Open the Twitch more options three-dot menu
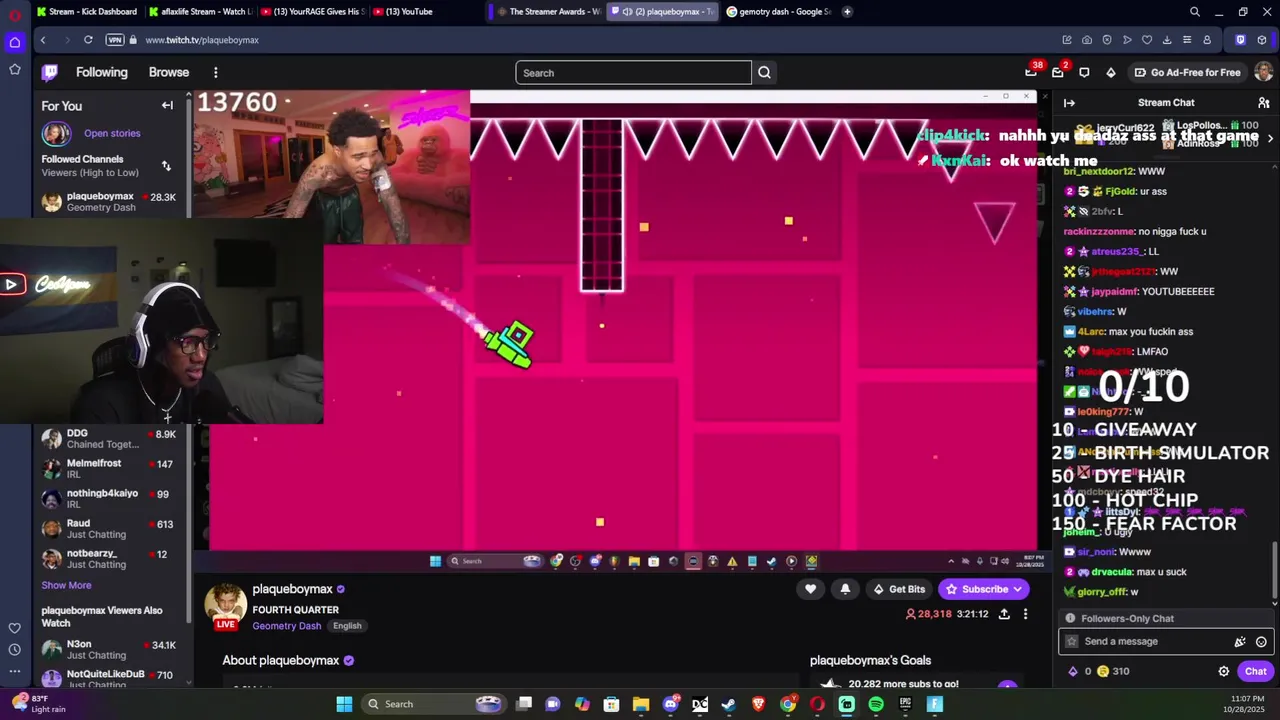Viewport: 1280px width, 720px height. [x=215, y=72]
